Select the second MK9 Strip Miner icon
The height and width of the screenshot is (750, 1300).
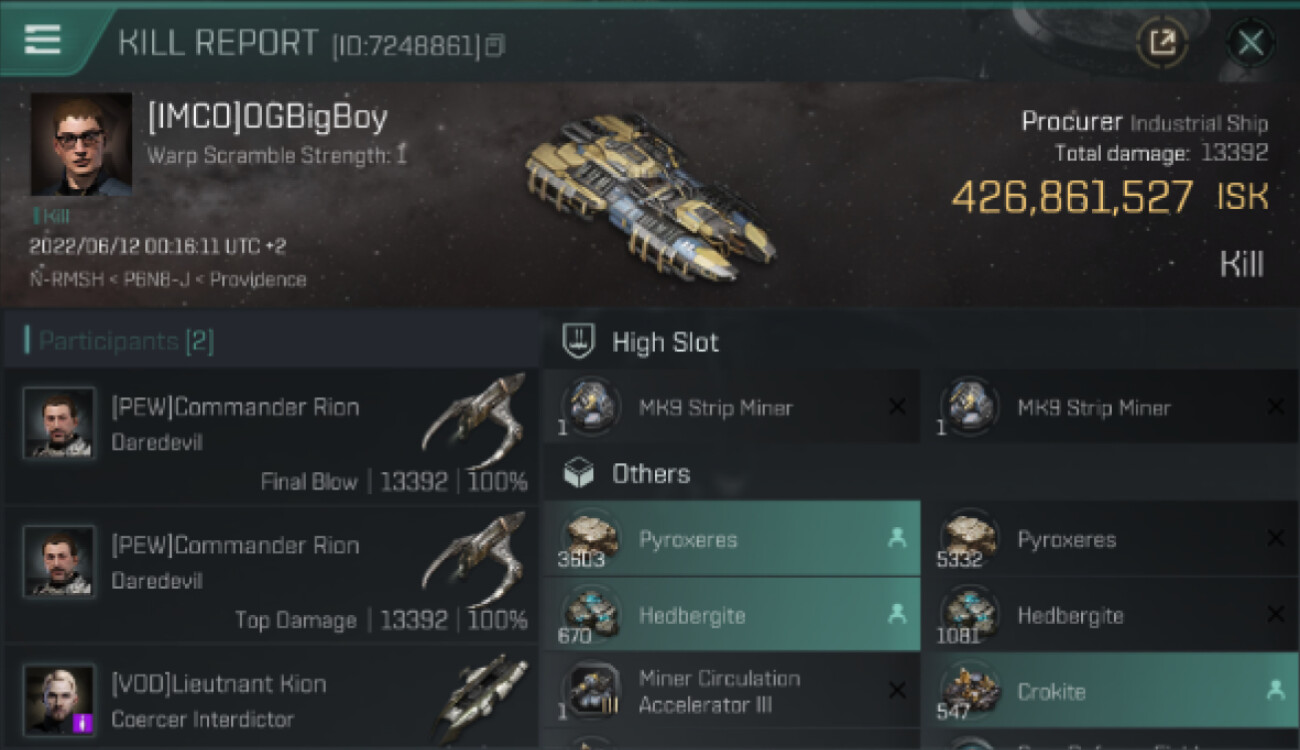(x=968, y=406)
